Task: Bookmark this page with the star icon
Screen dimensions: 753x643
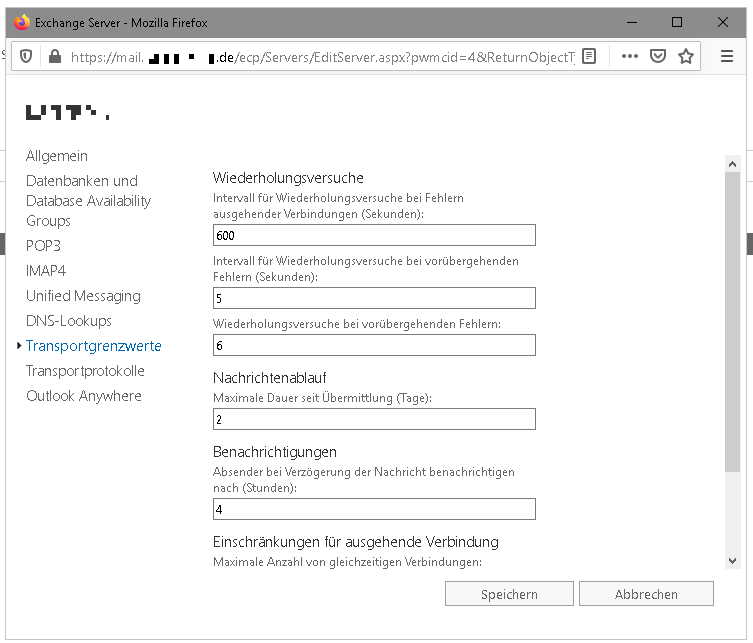Action: (x=686, y=57)
